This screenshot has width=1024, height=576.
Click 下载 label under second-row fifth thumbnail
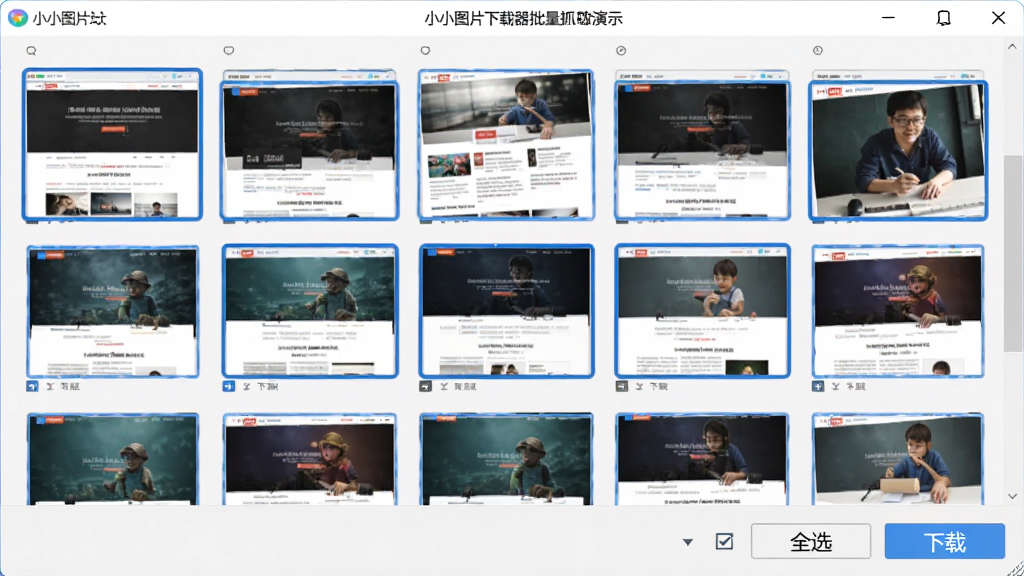(856, 387)
